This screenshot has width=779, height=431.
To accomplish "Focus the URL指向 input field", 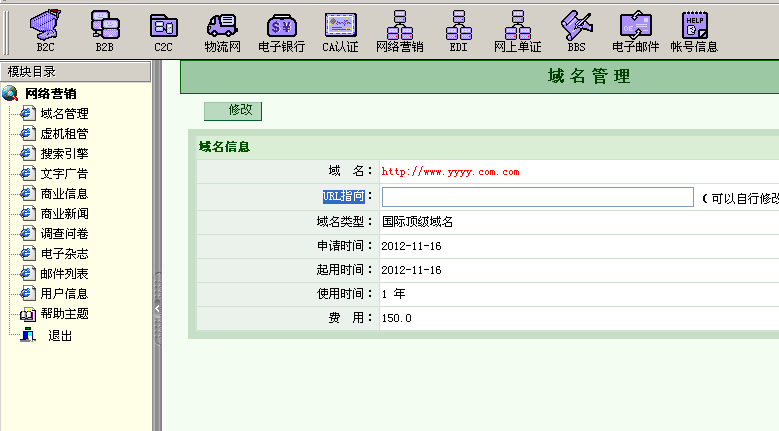I will [538, 197].
